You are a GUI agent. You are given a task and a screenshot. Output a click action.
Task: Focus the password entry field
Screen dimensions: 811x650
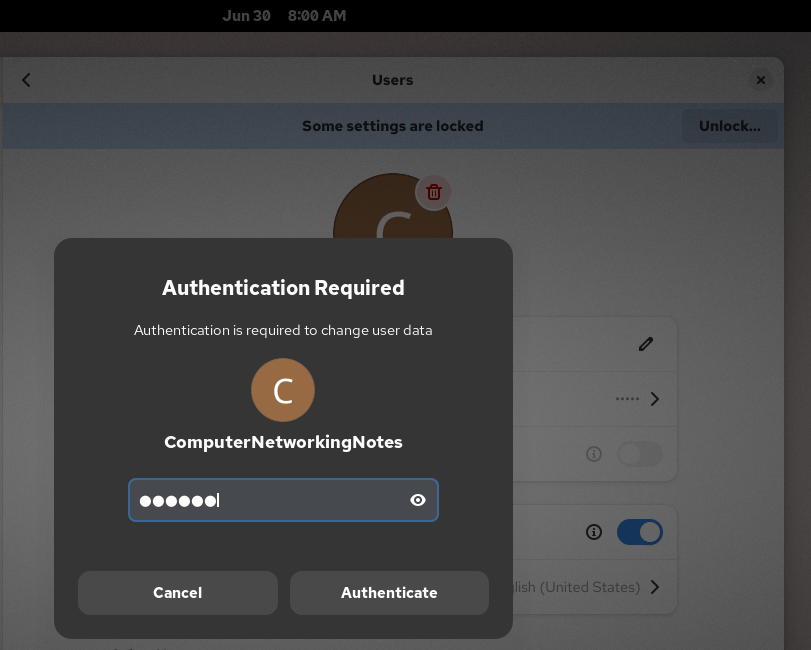(283, 500)
